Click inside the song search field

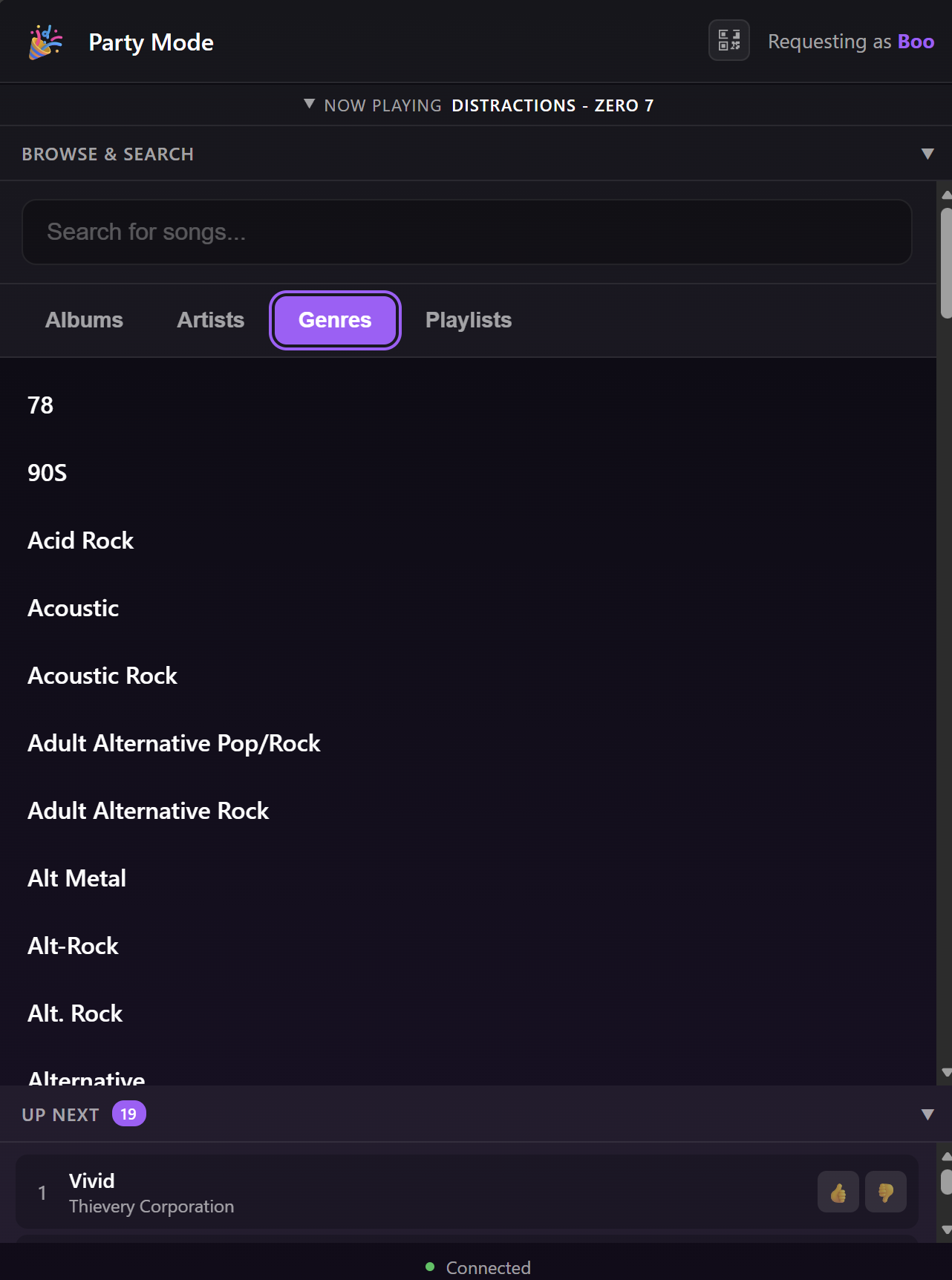click(467, 232)
